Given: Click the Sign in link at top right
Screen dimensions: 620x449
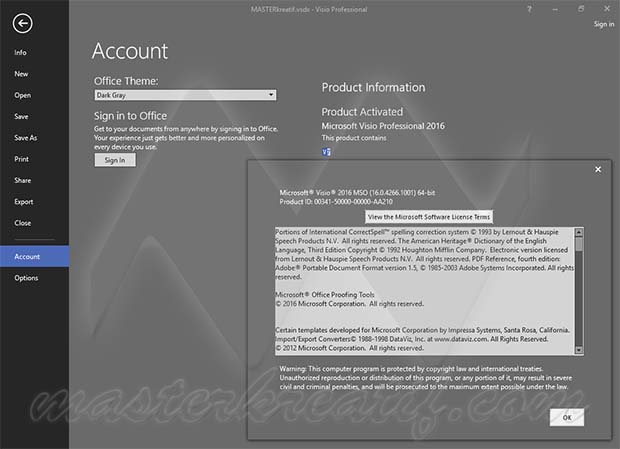Looking at the screenshot, I should click(604, 24).
